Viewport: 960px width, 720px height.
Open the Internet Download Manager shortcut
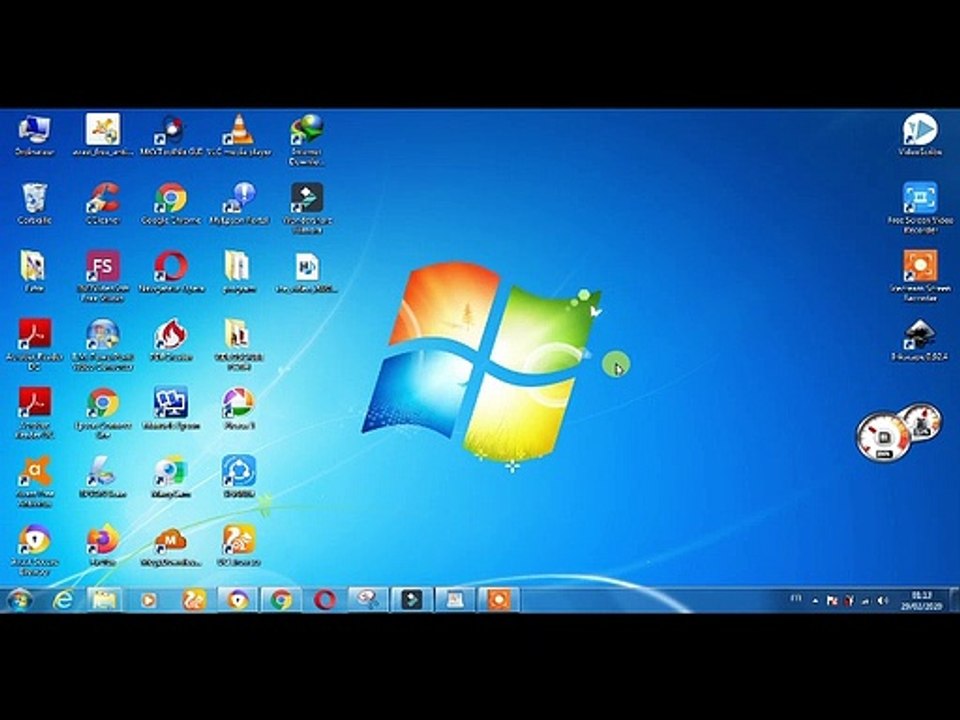coord(307,140)
